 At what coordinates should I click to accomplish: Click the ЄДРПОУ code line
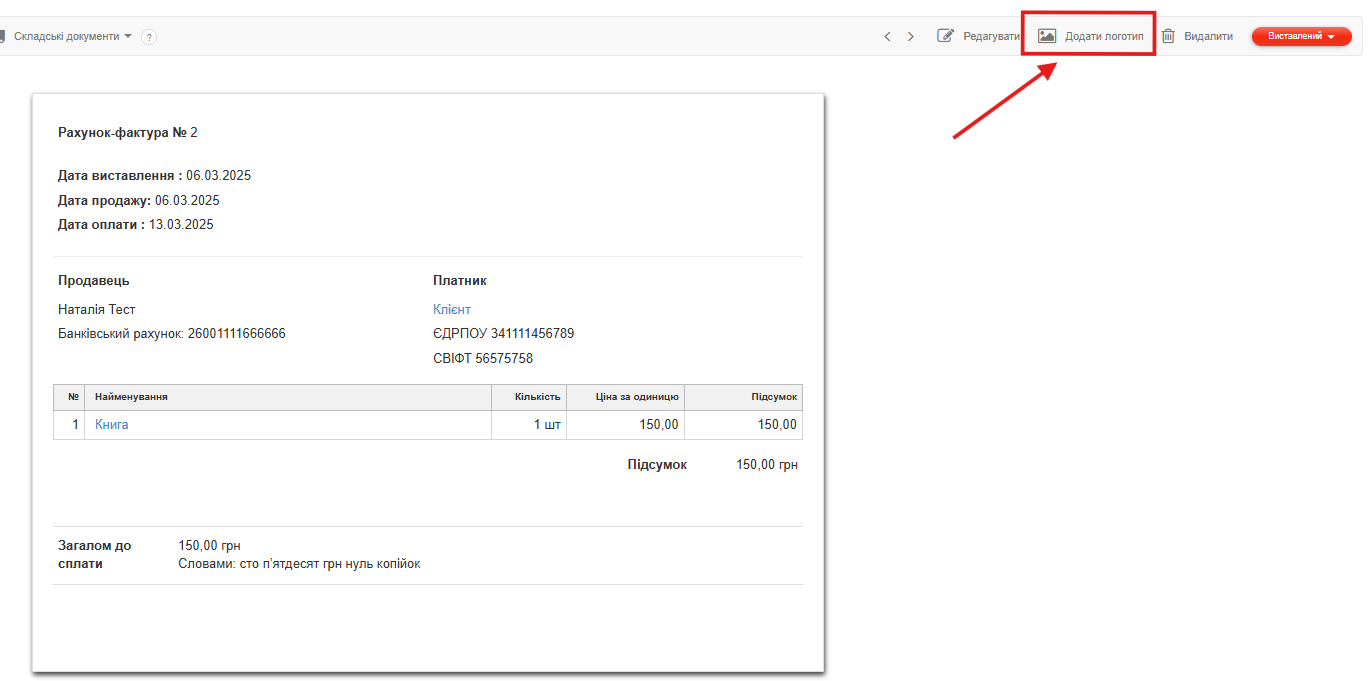click(x=503, y=333)
